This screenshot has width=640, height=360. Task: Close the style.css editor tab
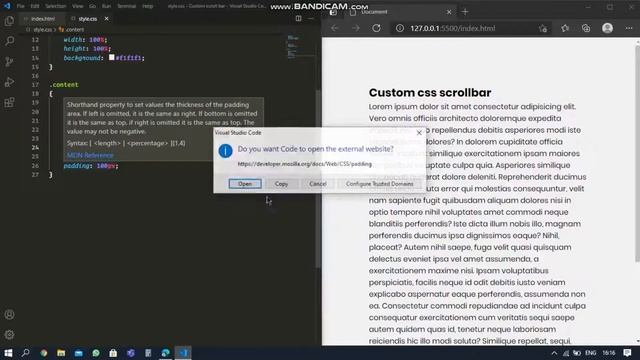(x=107, y=18)
